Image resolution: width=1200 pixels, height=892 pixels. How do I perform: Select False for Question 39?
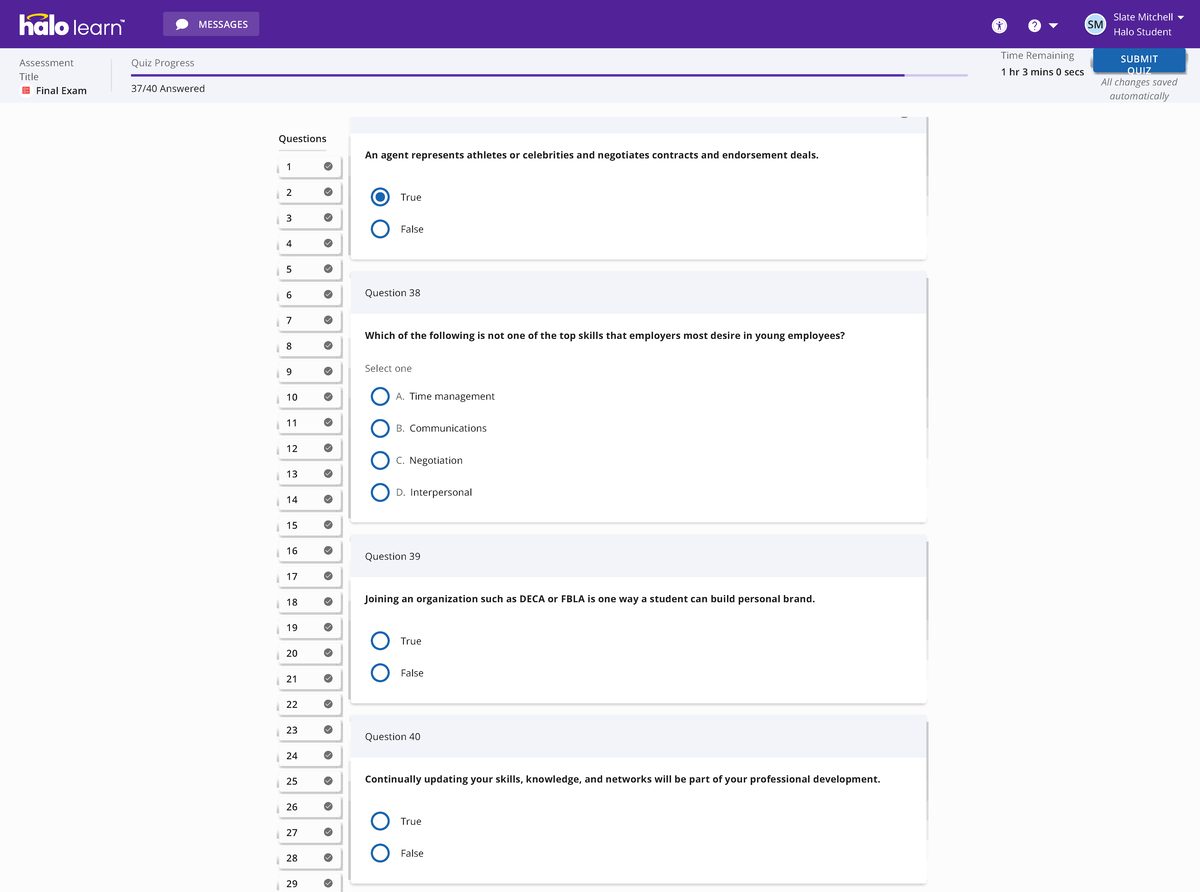380,673
